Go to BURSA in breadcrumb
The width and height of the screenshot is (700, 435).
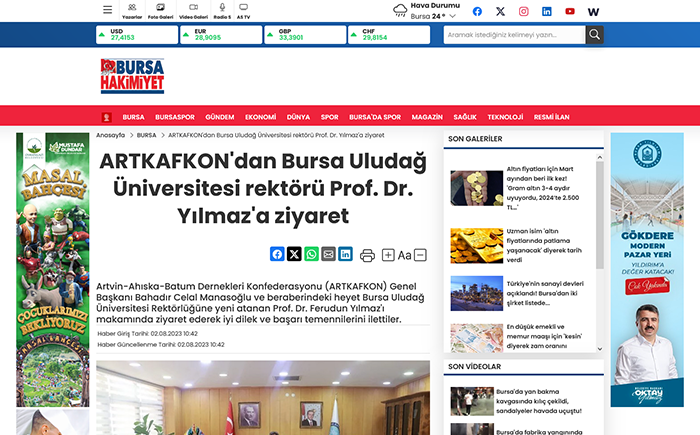(146, 135)
